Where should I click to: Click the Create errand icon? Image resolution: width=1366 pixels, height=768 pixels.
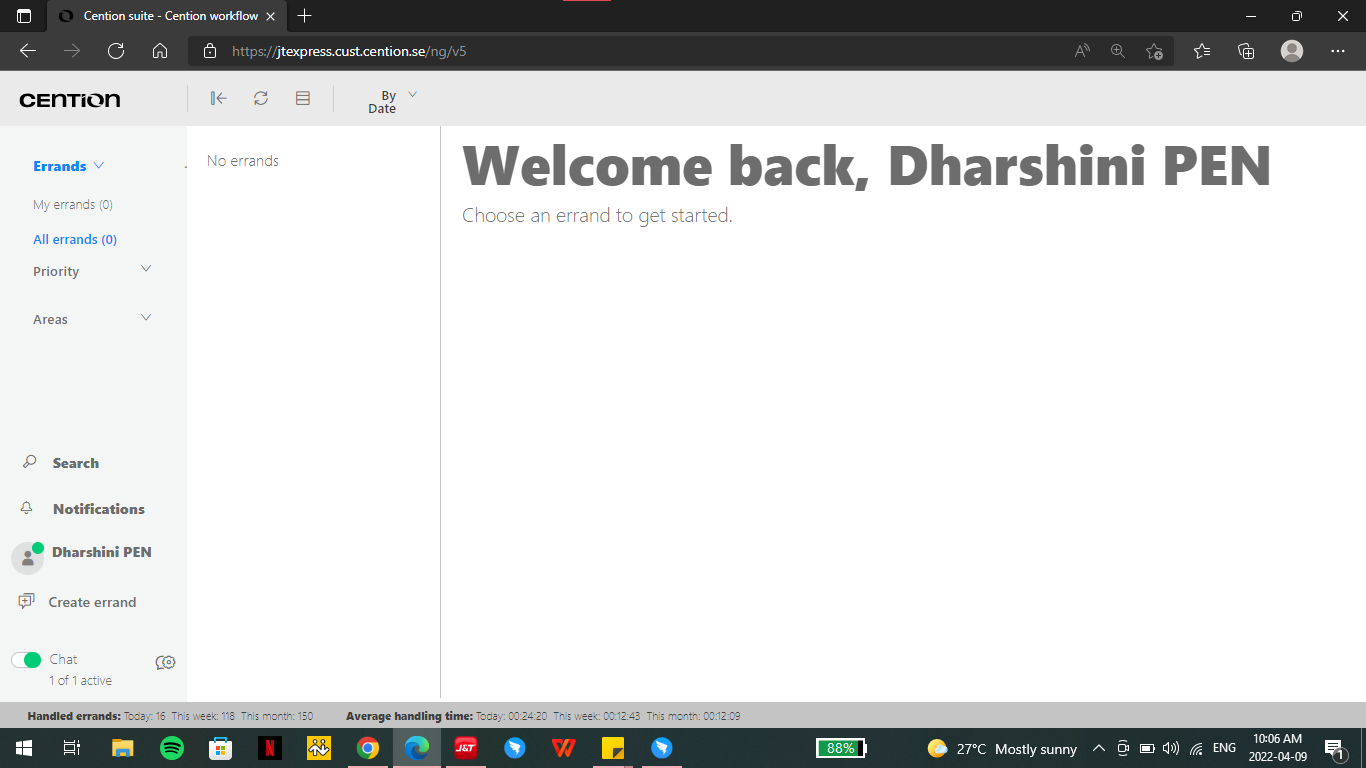(27, 601)
